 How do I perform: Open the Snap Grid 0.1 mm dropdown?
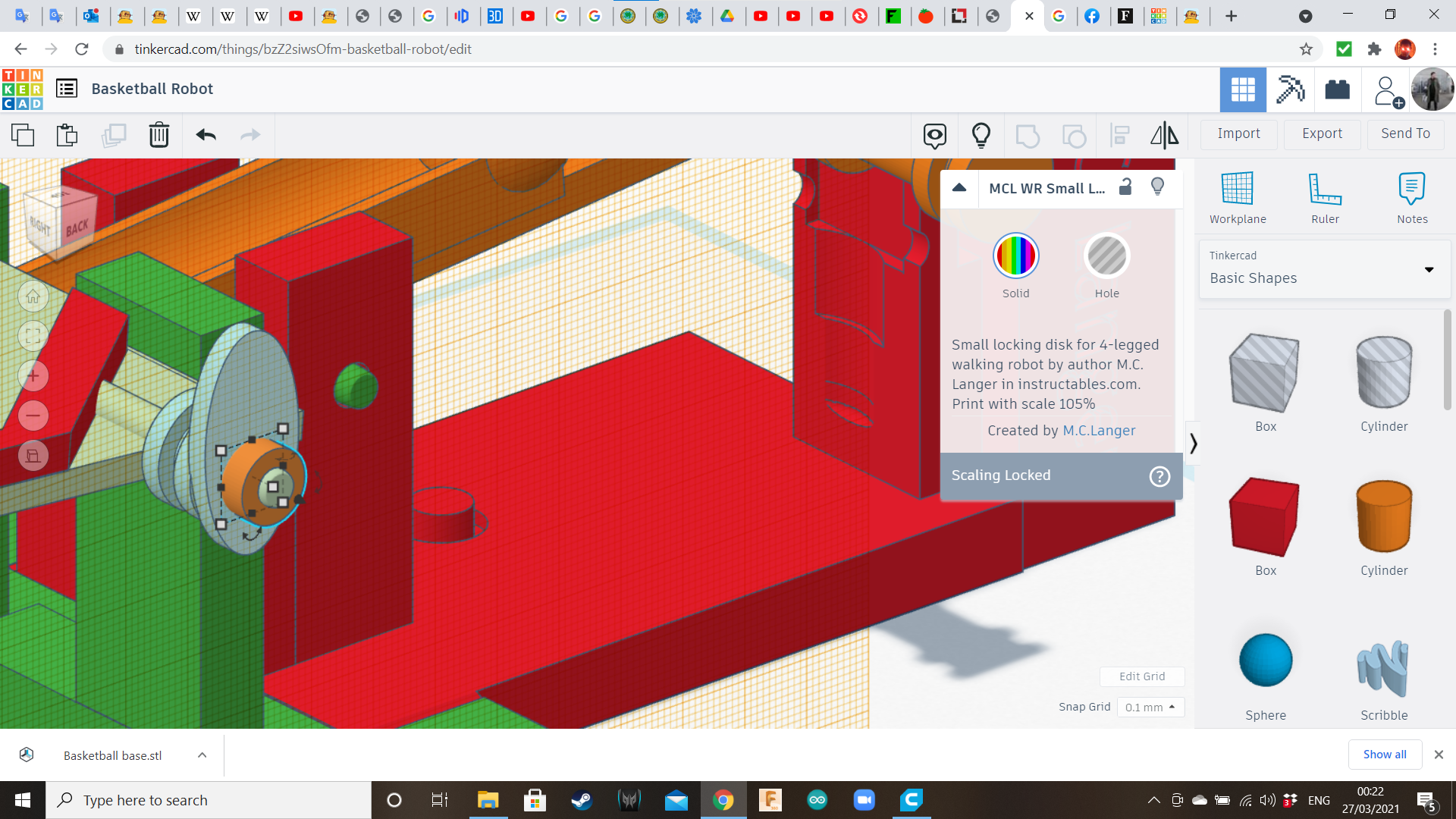pyautogui.click(x=1150, y=707)
